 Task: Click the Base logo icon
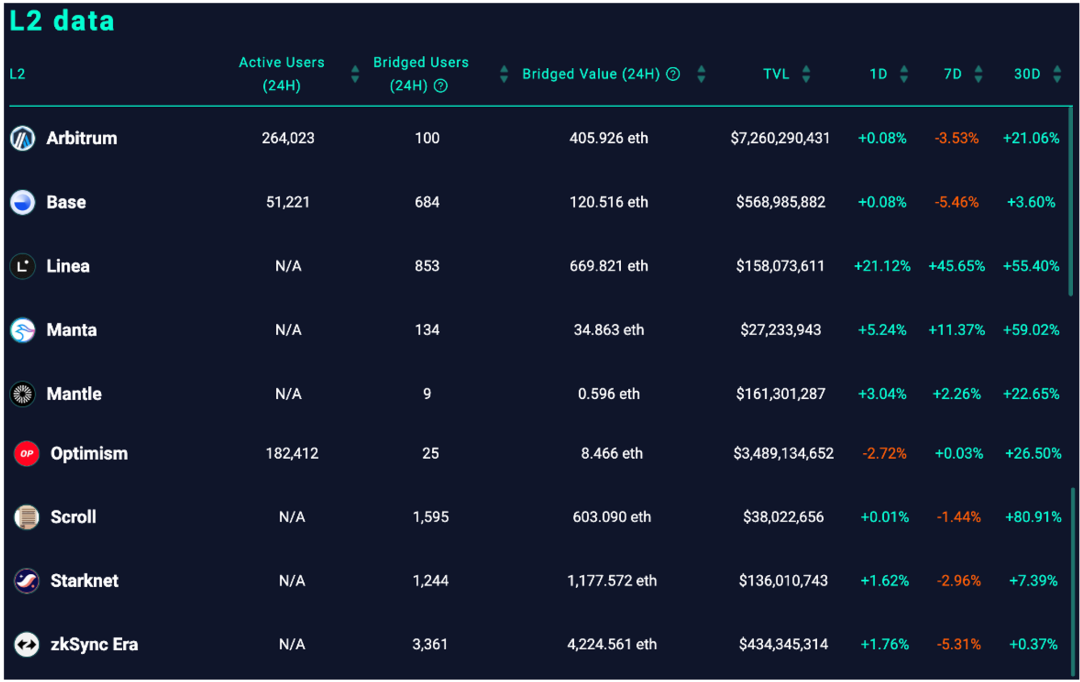click(22, 203)
